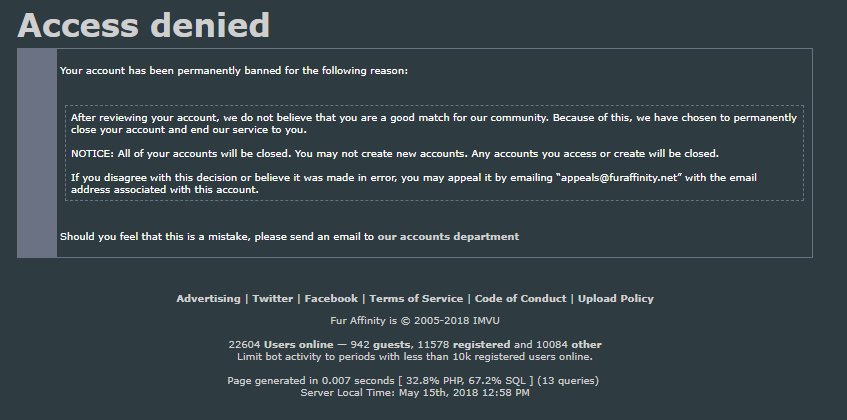Image resolution: width=847 pixels, height=420 pixels.
Task: Click the Access denied heading
Action: tap(144, 25)
